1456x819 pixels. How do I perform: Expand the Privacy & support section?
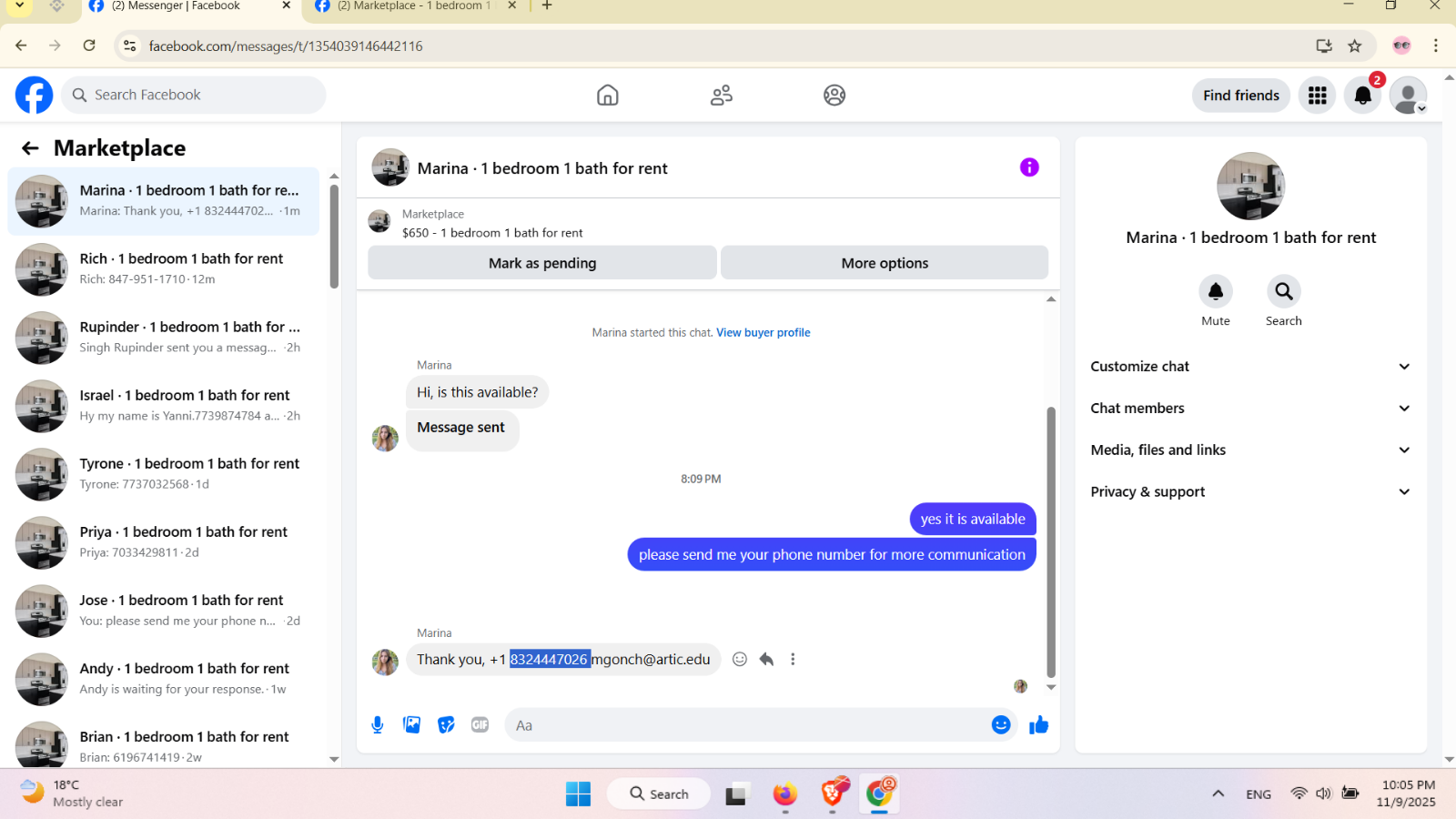(x=1251, y=492)
